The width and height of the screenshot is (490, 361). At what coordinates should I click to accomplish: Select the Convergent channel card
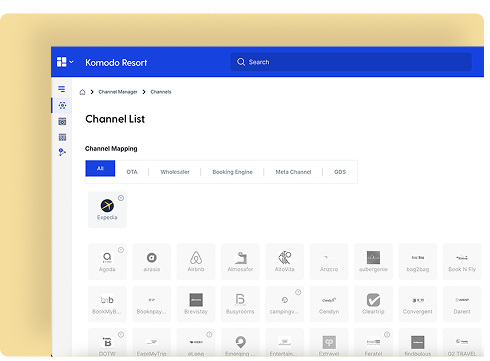click(x=418, y=304)
